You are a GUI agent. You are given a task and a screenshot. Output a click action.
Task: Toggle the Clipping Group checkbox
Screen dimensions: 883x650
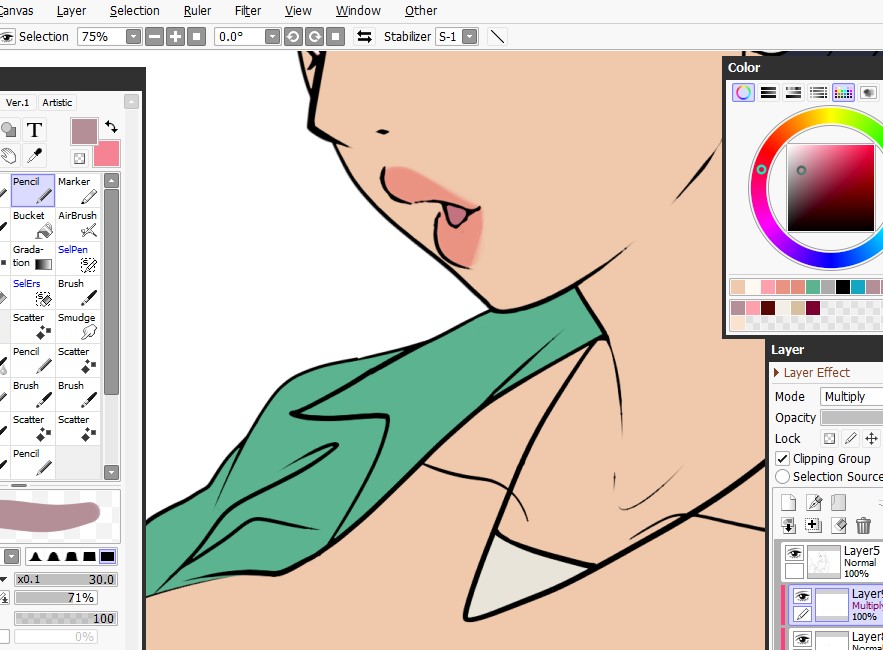pos(782,458)
